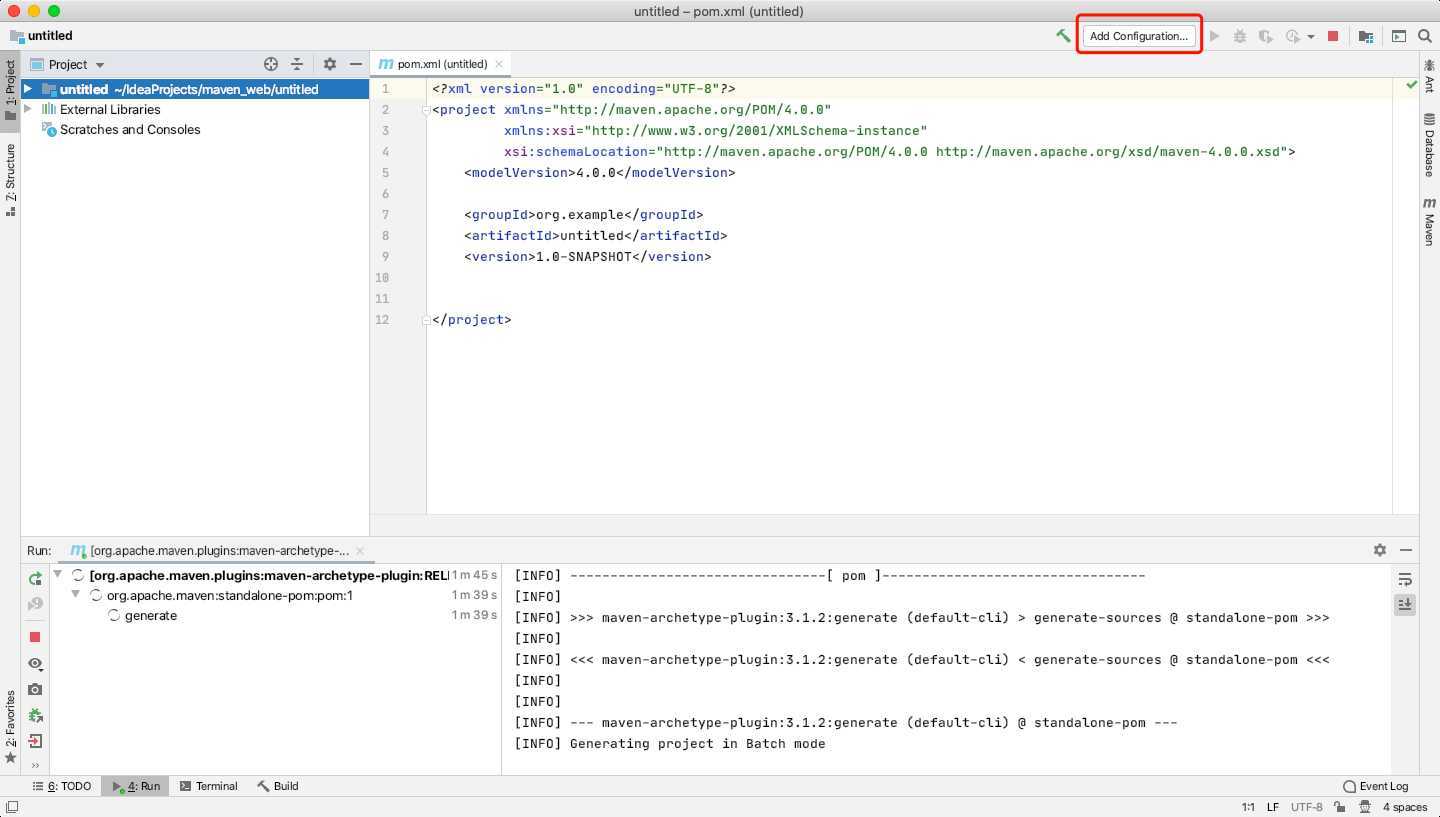Fold the project XML tag in line 2

426,110
